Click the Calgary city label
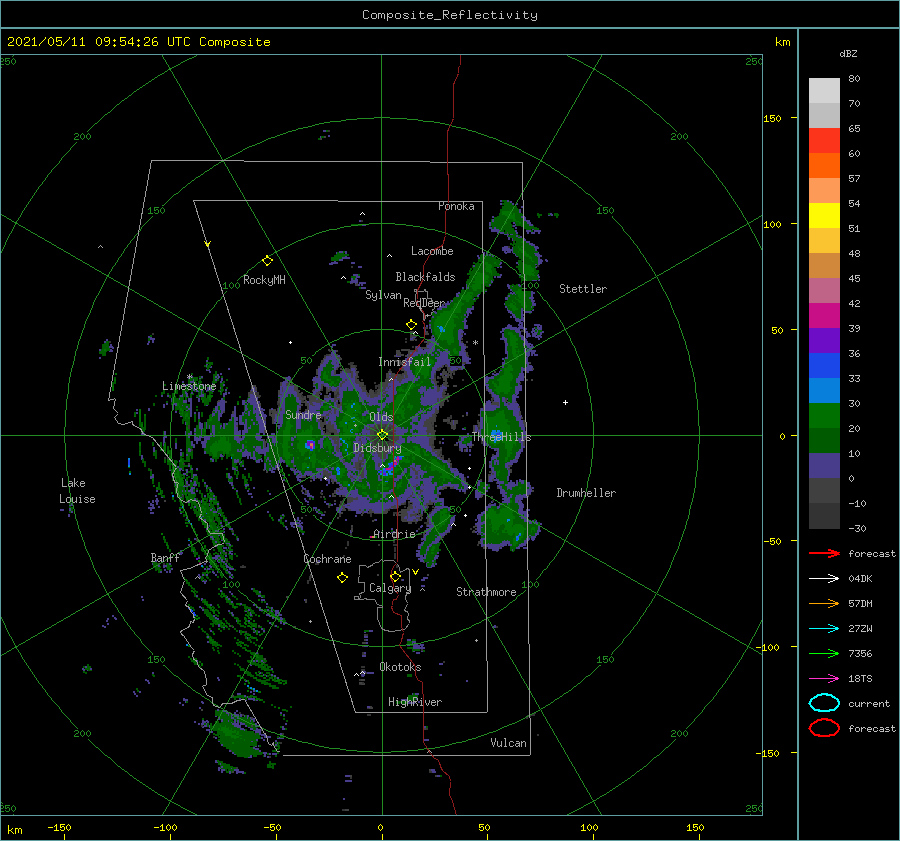This screenshot has width=900, height=841. 390,588
